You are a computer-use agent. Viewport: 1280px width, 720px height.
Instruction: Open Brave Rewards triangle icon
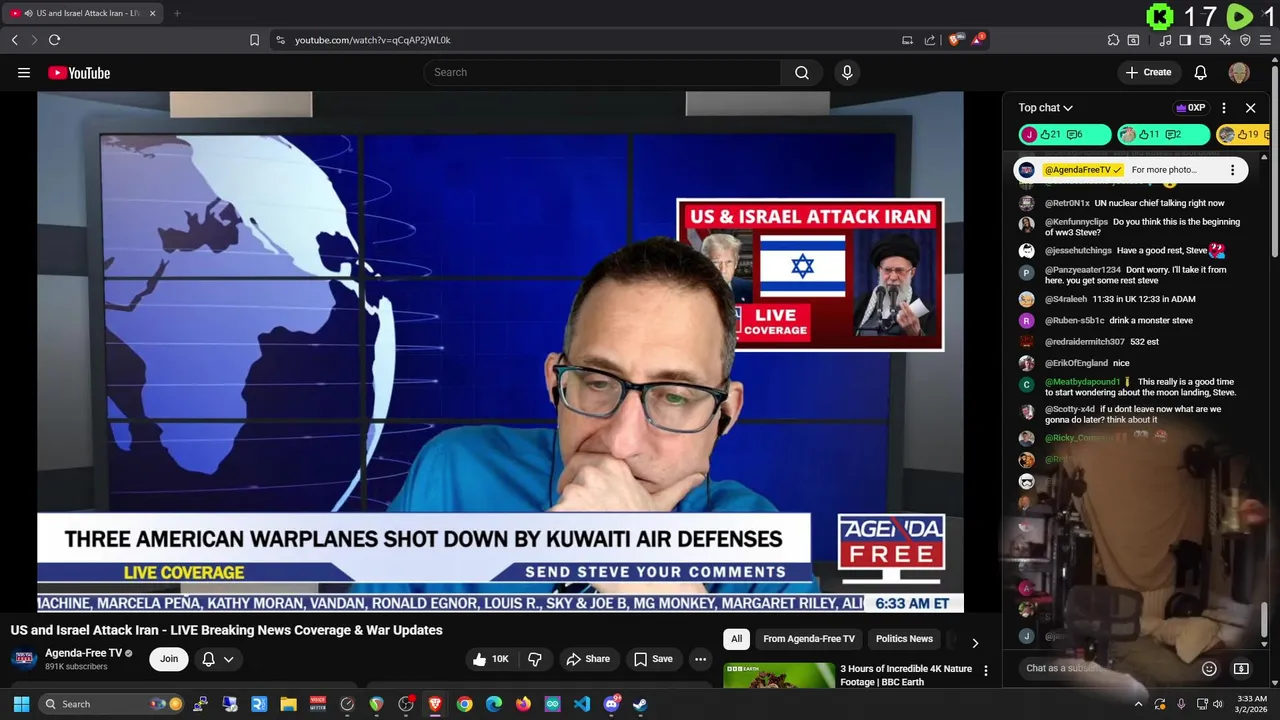978,40
